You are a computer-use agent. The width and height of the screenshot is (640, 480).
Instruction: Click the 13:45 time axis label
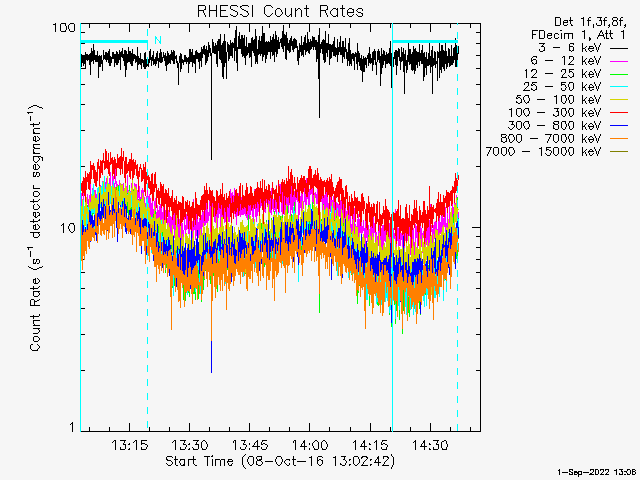pos(249,445)
